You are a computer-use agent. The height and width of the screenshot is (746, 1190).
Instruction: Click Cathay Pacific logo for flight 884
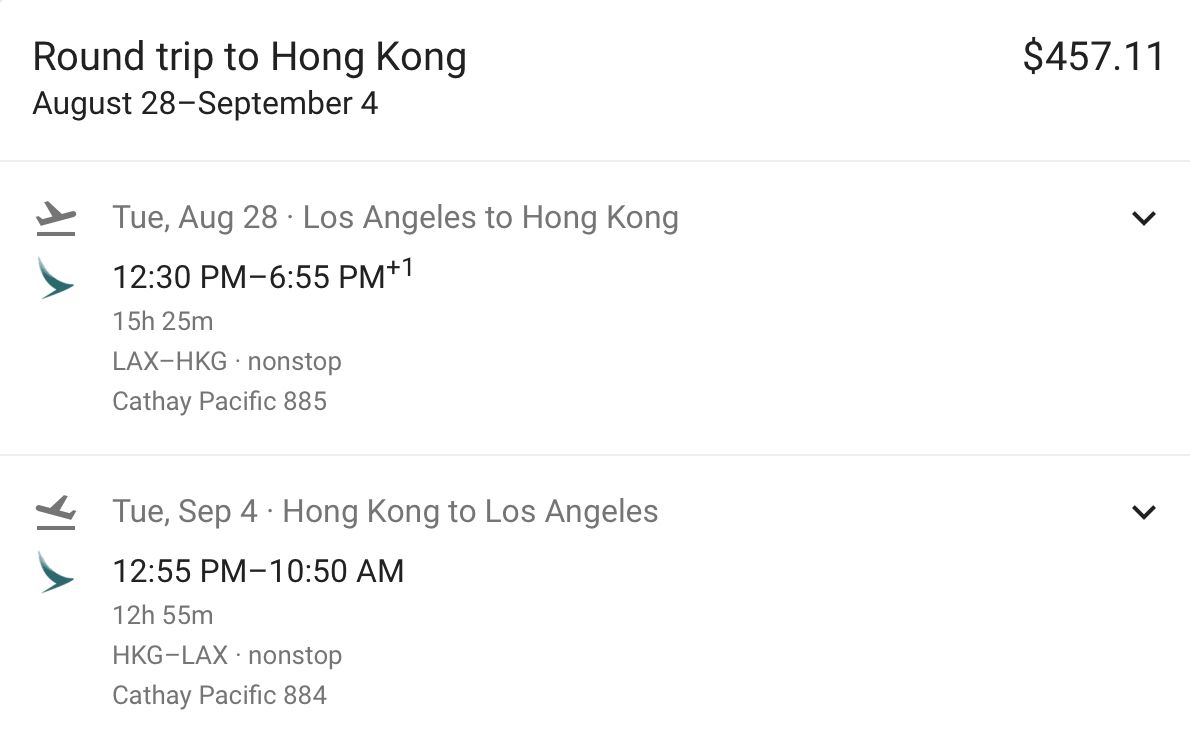pyautogui.click(x=55, y=572)
